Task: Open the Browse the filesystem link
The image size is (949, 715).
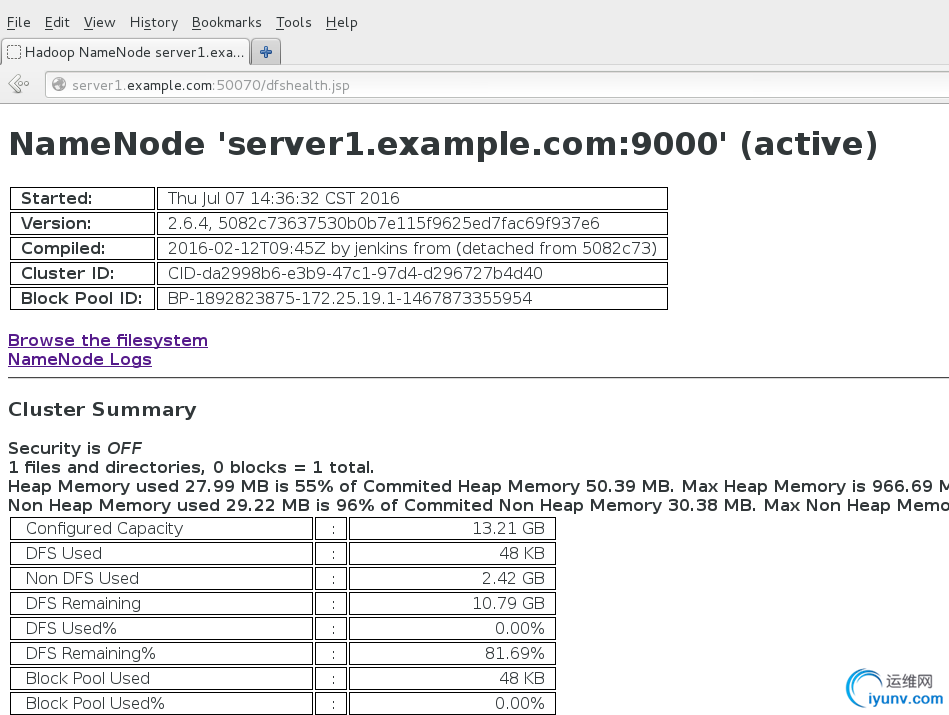Action: coord(108,340)
